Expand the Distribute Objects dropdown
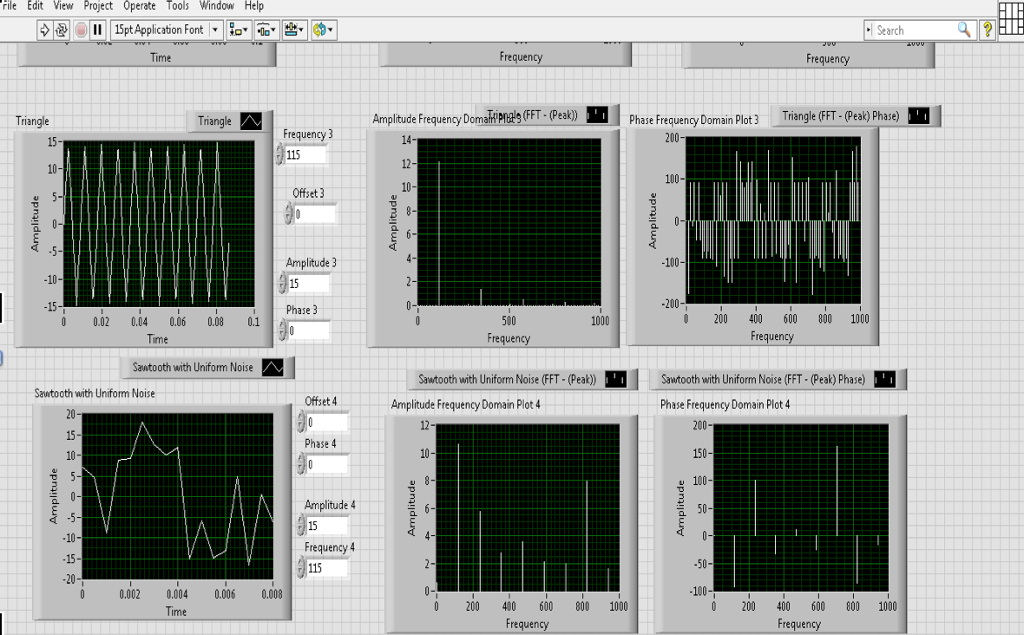 pos(267,30)
